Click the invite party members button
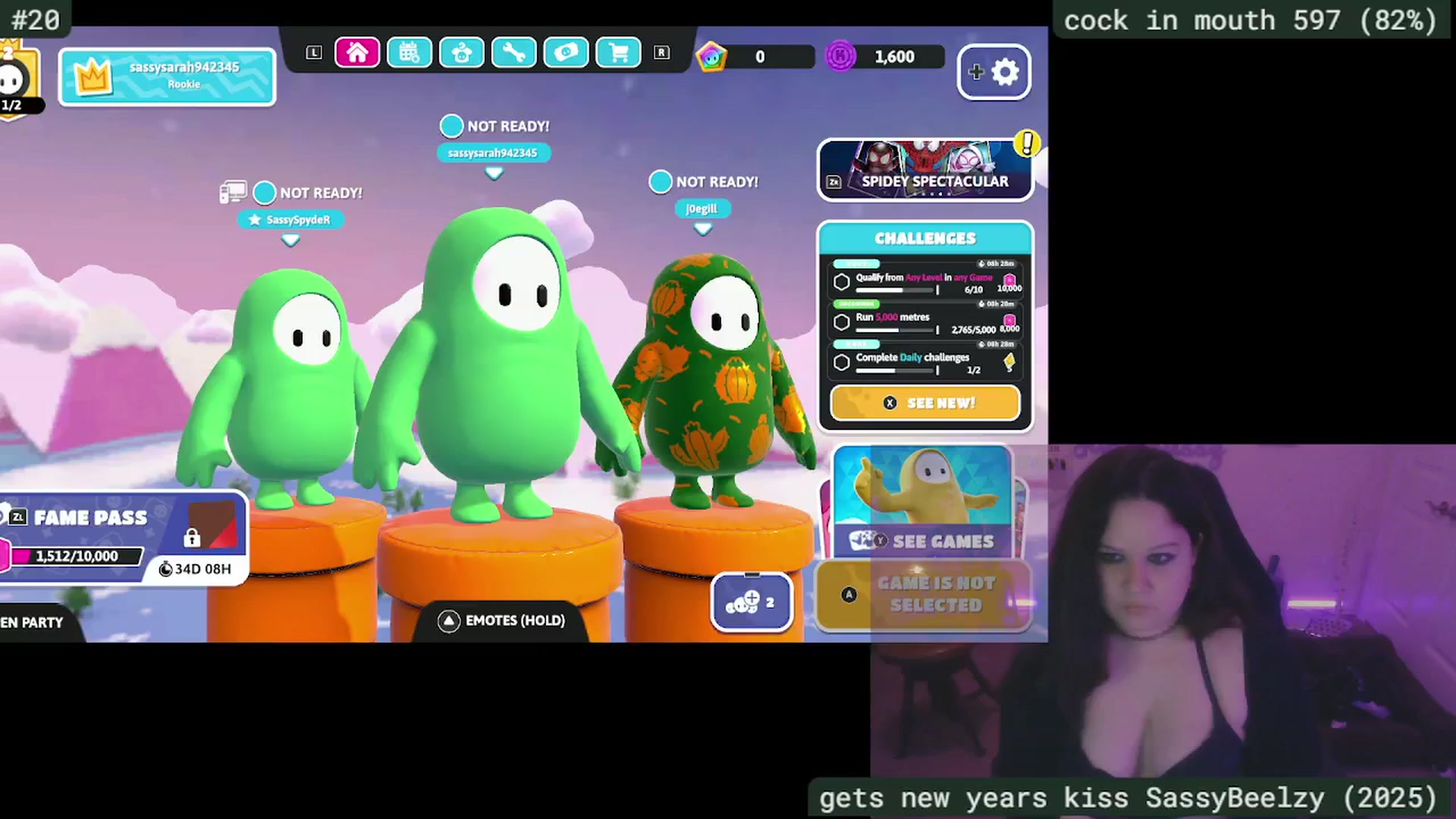This screenshot has width=1456, height=819. [752, 602]
